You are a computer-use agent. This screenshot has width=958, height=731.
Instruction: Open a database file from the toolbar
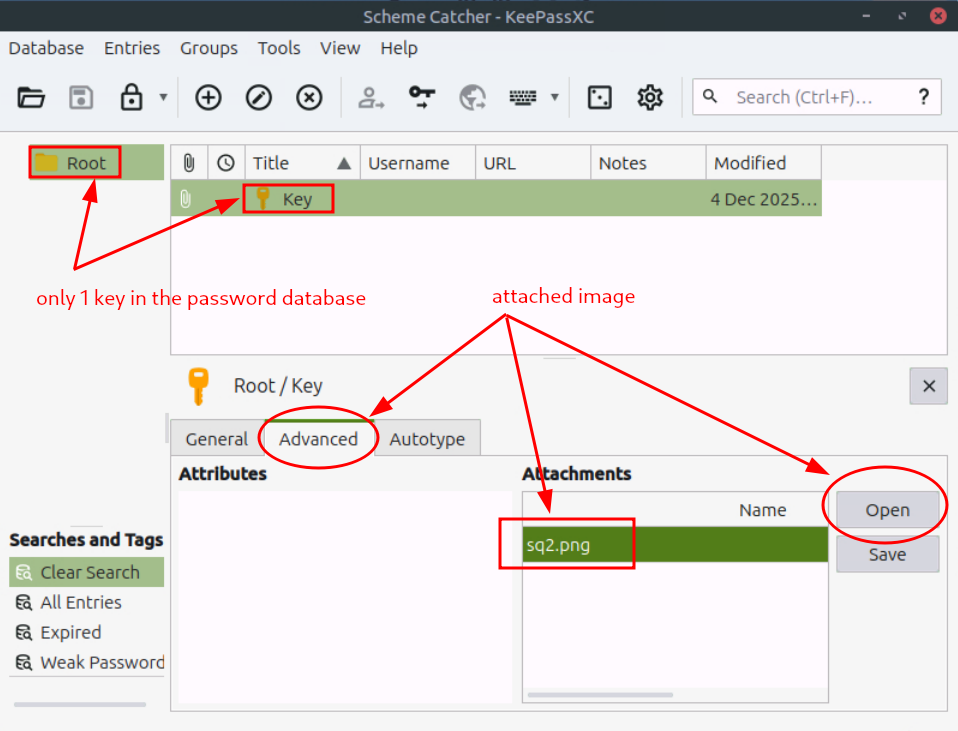31,97
